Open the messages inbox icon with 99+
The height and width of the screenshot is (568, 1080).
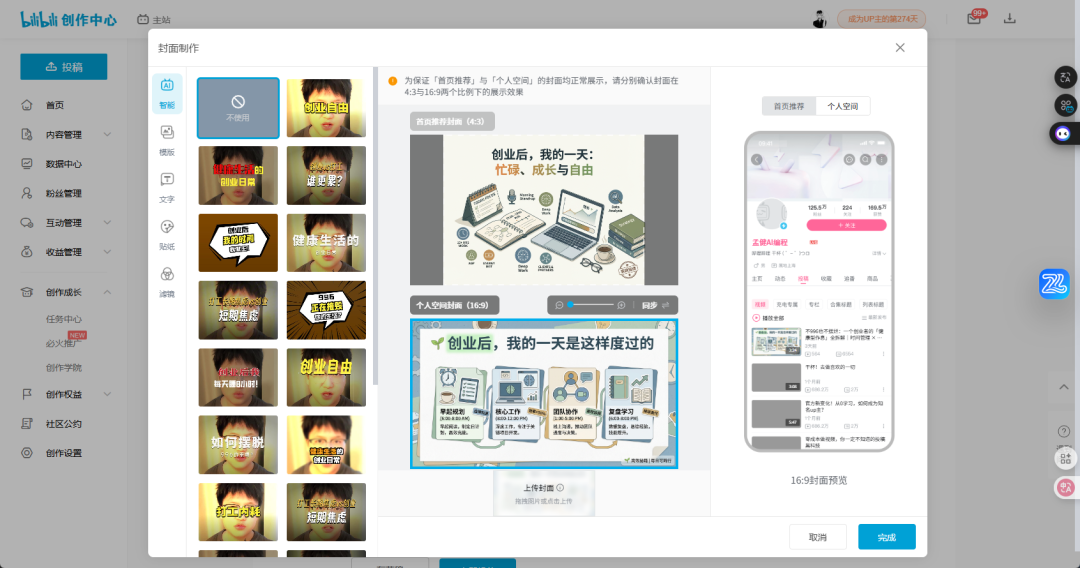[974, 19]
